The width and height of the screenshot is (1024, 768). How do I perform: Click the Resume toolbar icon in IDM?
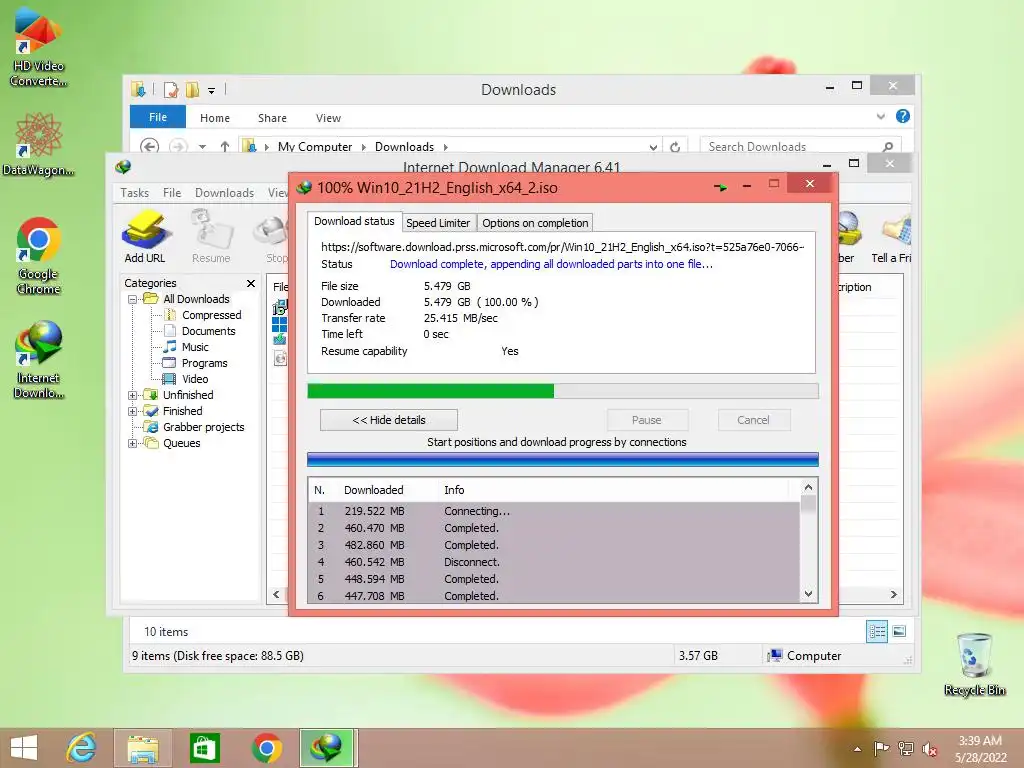click(x=211, y=236)
